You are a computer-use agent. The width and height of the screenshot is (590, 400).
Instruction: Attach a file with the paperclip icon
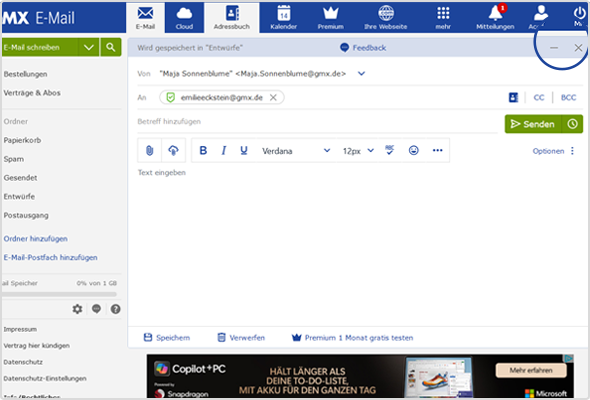[x=149, y=151]
